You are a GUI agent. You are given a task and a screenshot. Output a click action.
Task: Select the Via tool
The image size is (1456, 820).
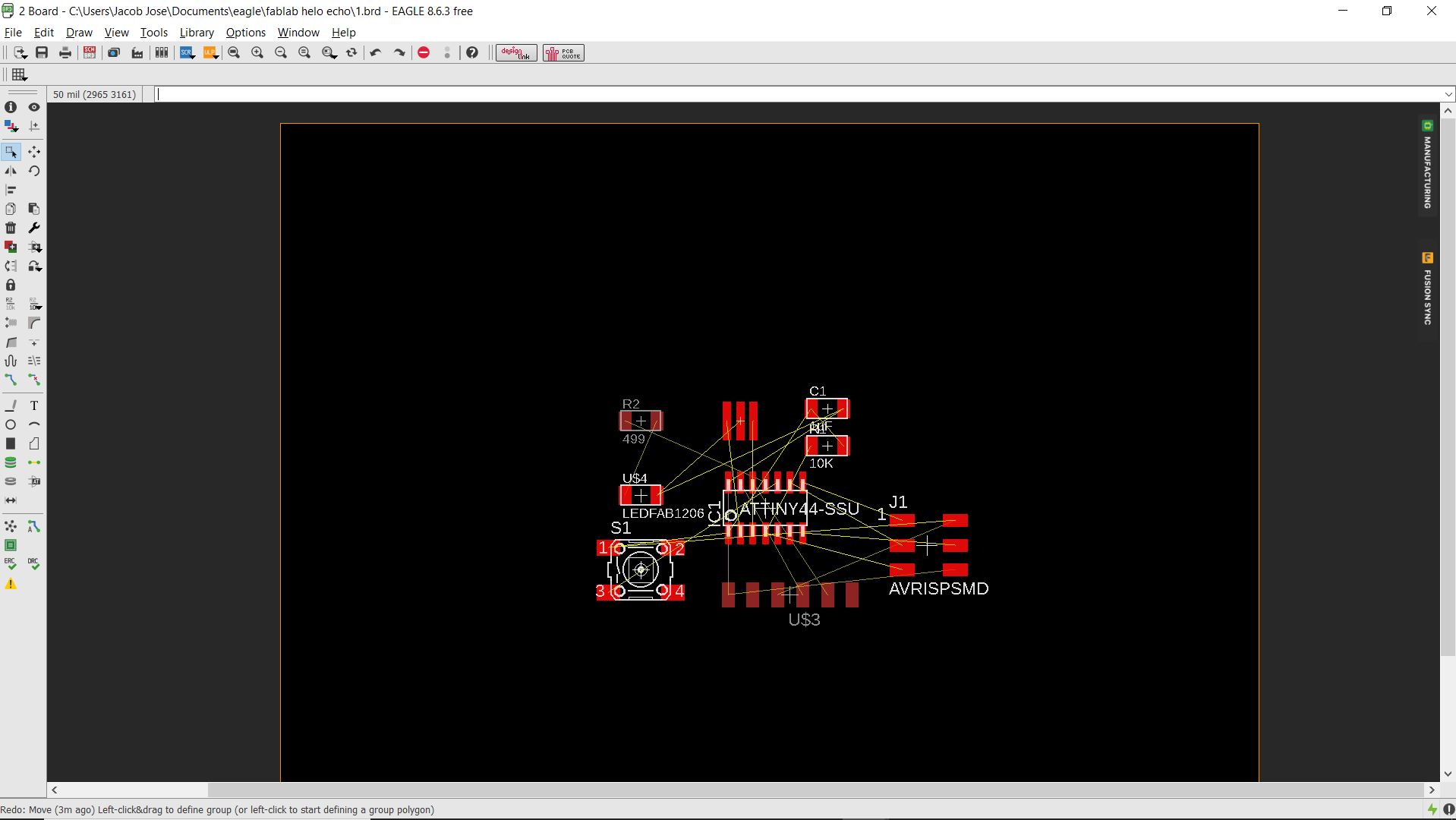coord(11,462)
